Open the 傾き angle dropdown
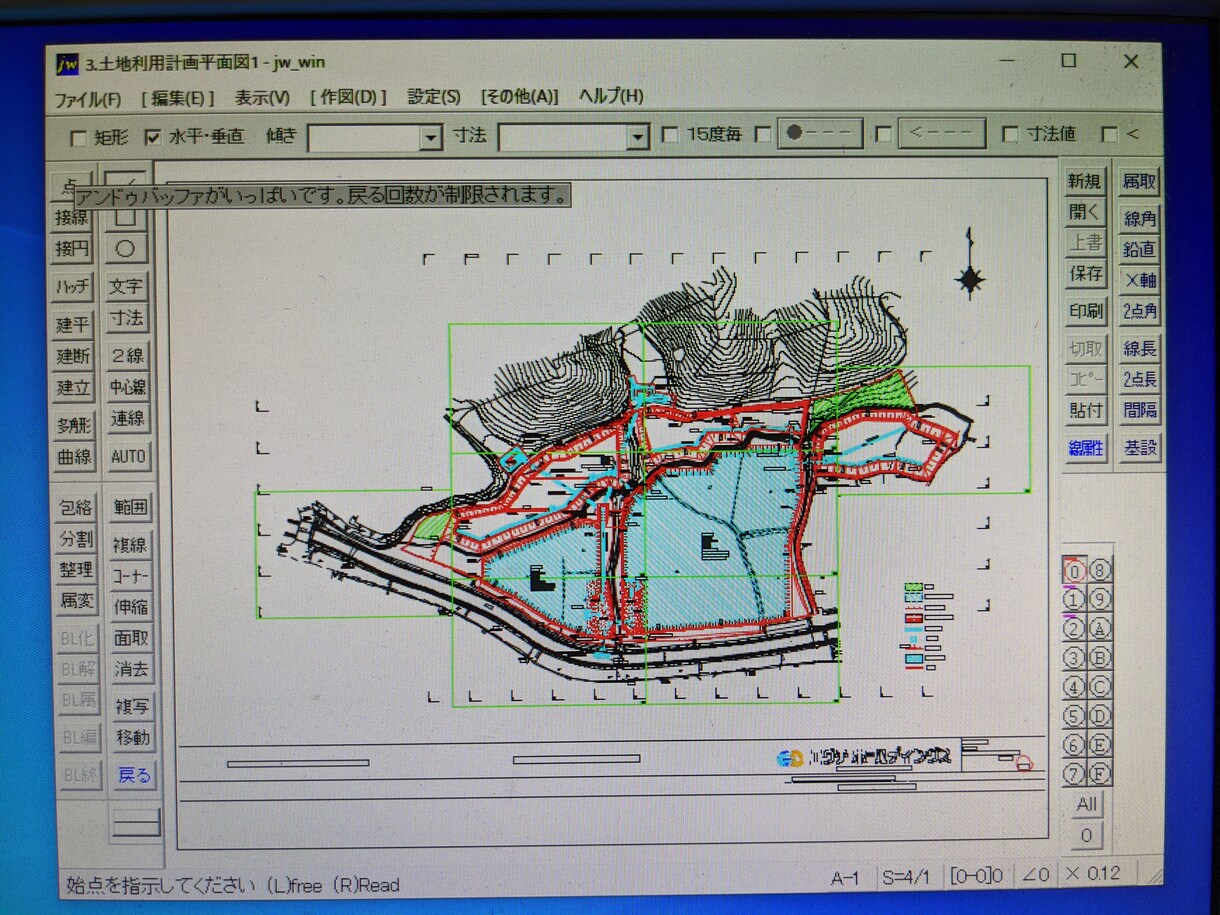The height and width of the screenshot is (915, 1220). [431, 137]
